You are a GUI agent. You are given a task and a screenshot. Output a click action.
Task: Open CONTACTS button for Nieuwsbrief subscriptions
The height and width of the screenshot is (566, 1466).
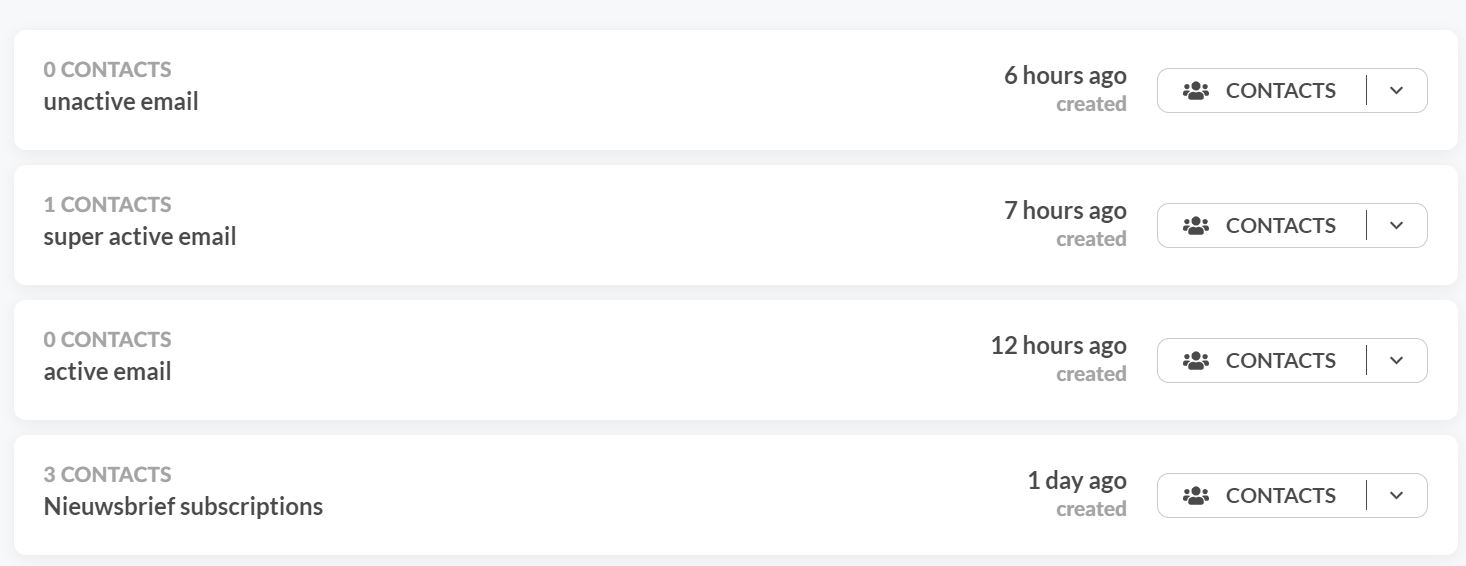coord(1262,496)
